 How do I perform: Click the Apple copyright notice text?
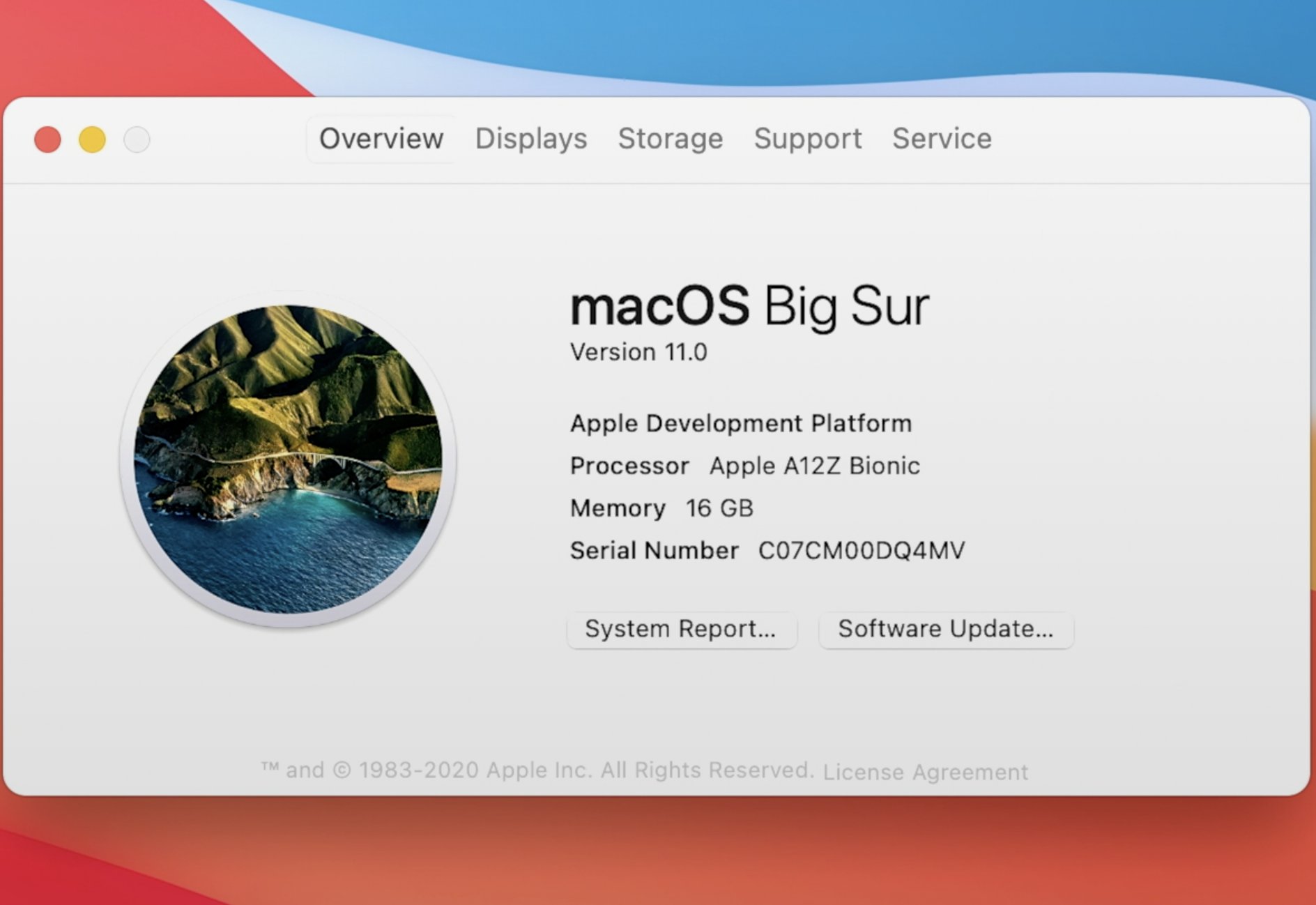(537, 770)
